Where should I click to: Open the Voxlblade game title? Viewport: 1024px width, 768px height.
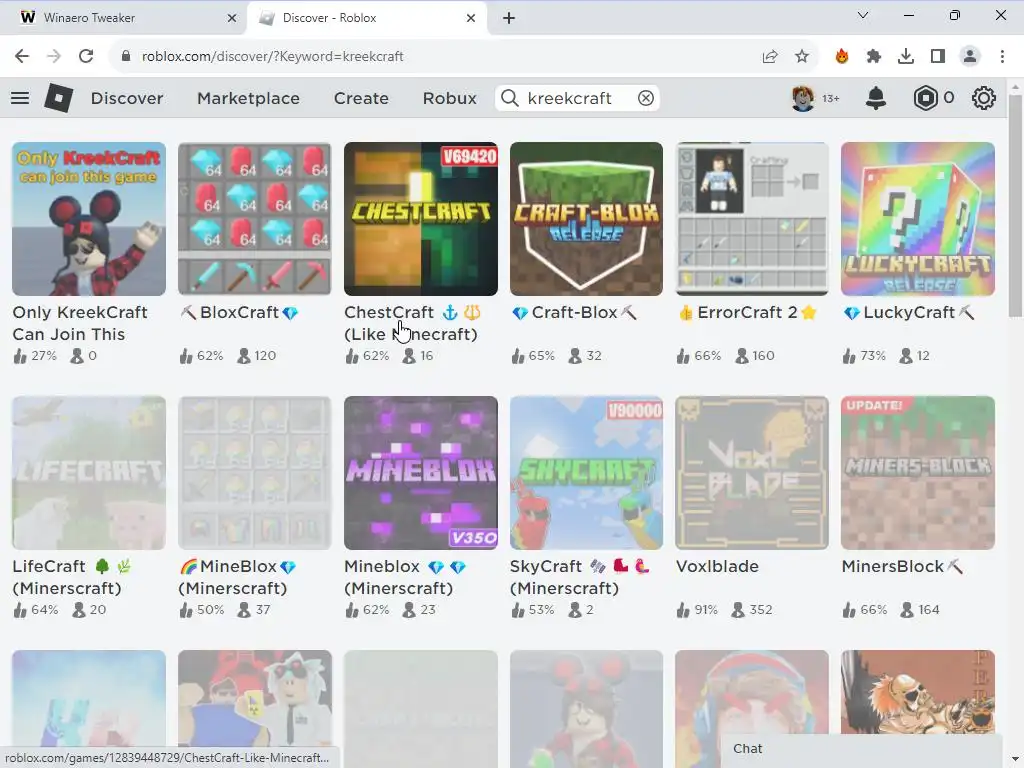tap(717, 566)
